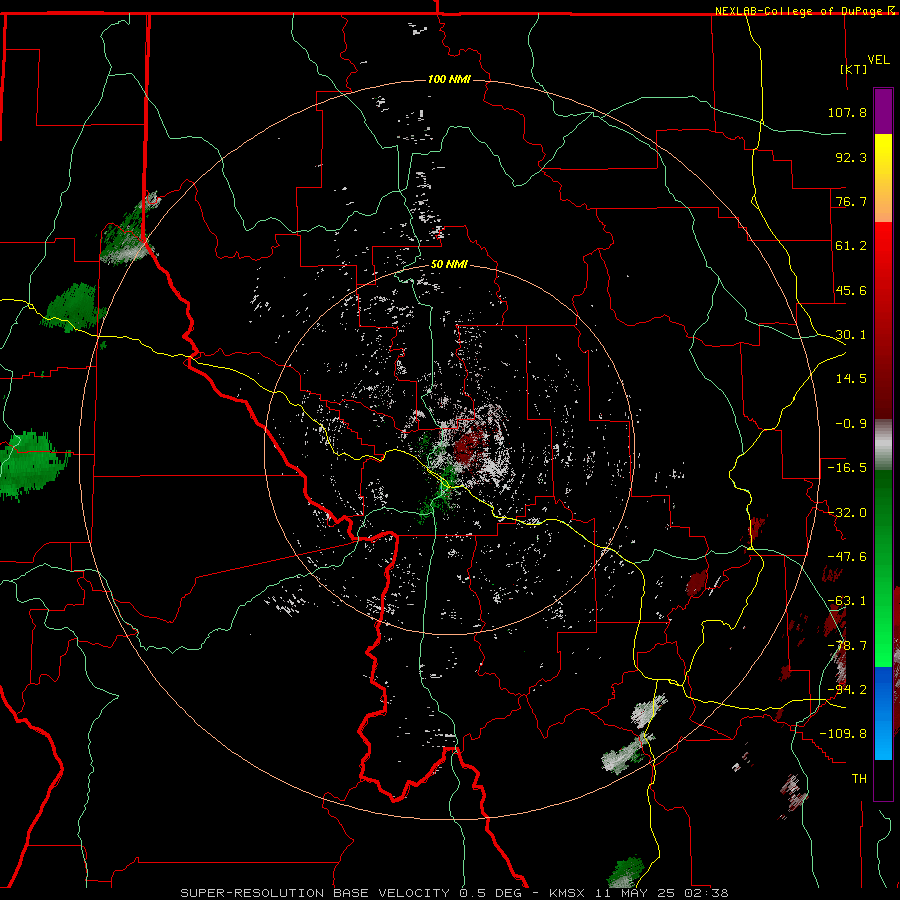The height and width of the screenshot is (900, 900).
Task: Click the KMSX station identifier in caption
Action: click(x=569, y=893)
